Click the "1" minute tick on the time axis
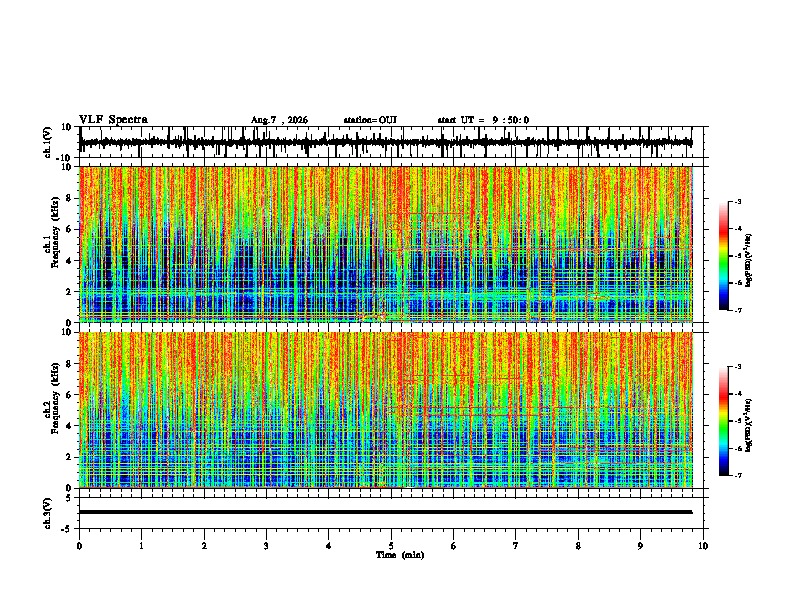792x612 pixels. (x=142, y=546)
